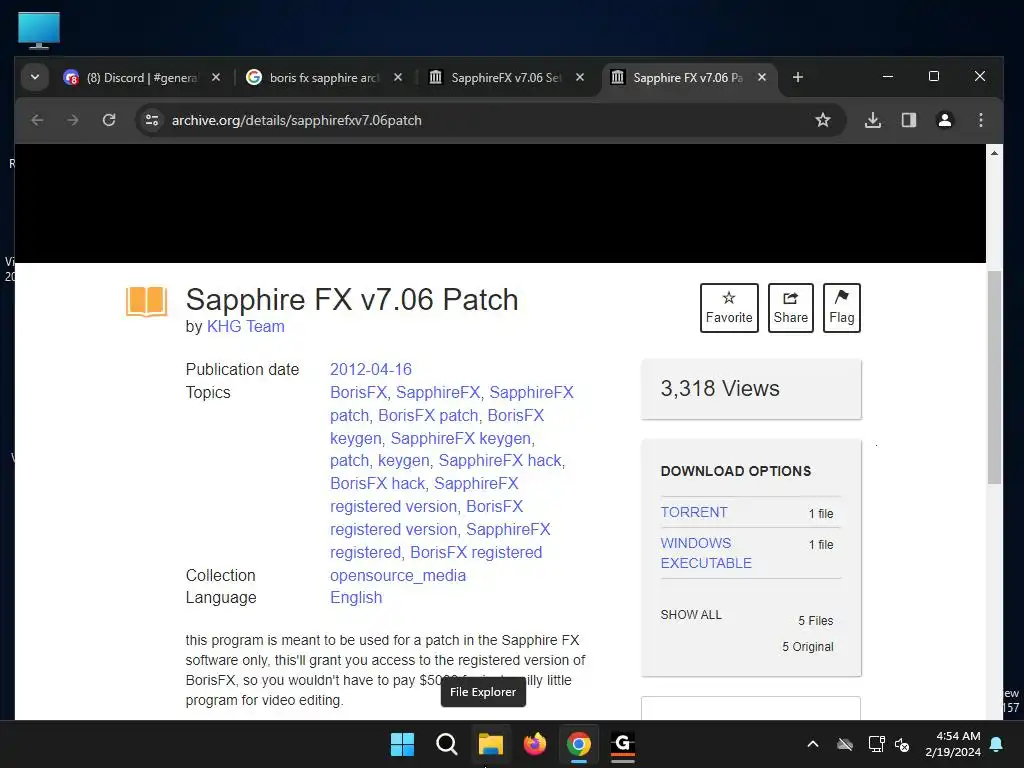Viewport: 1024px width, 768px height.
Task: Open the BorisFX hack topic link
Action: 377,483
